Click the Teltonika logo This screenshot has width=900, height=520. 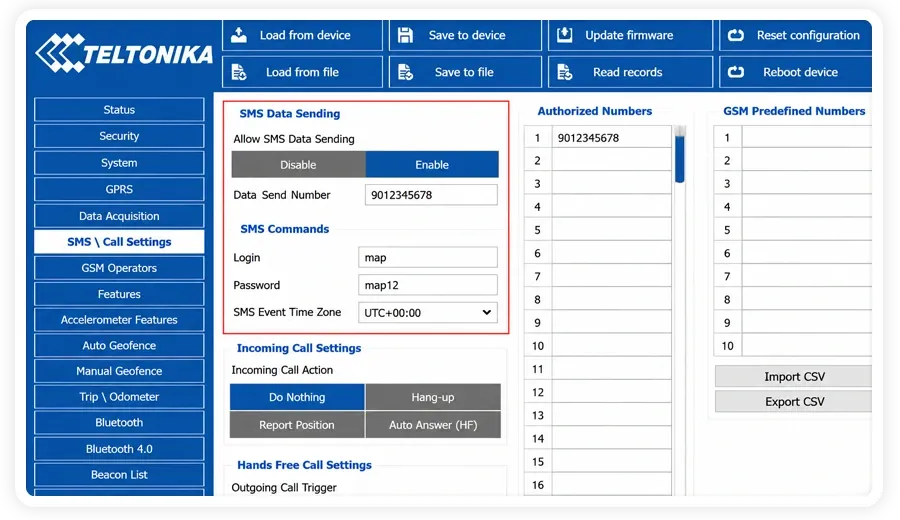pyautogui.click(x=123, y=53)
